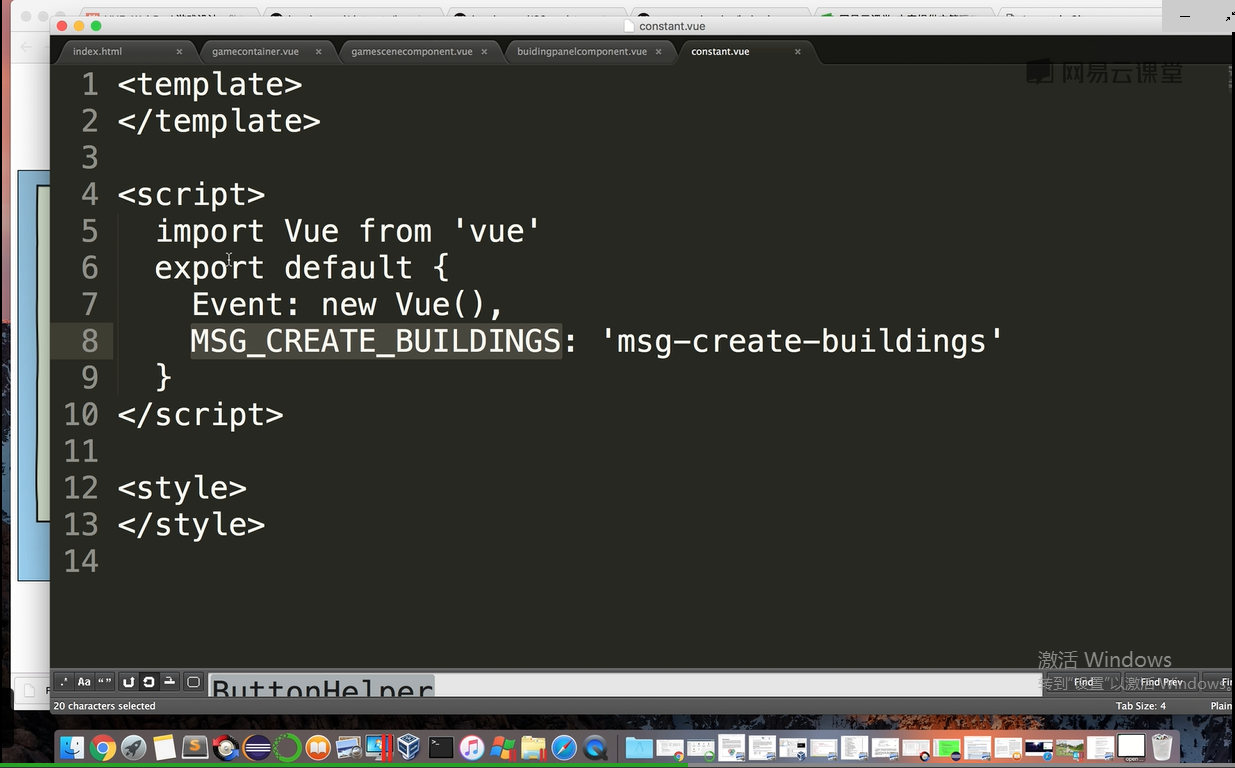Switch to gamescenecomponent.vue tab
This screenshot has height=768, width=1235.
(411, 51)
